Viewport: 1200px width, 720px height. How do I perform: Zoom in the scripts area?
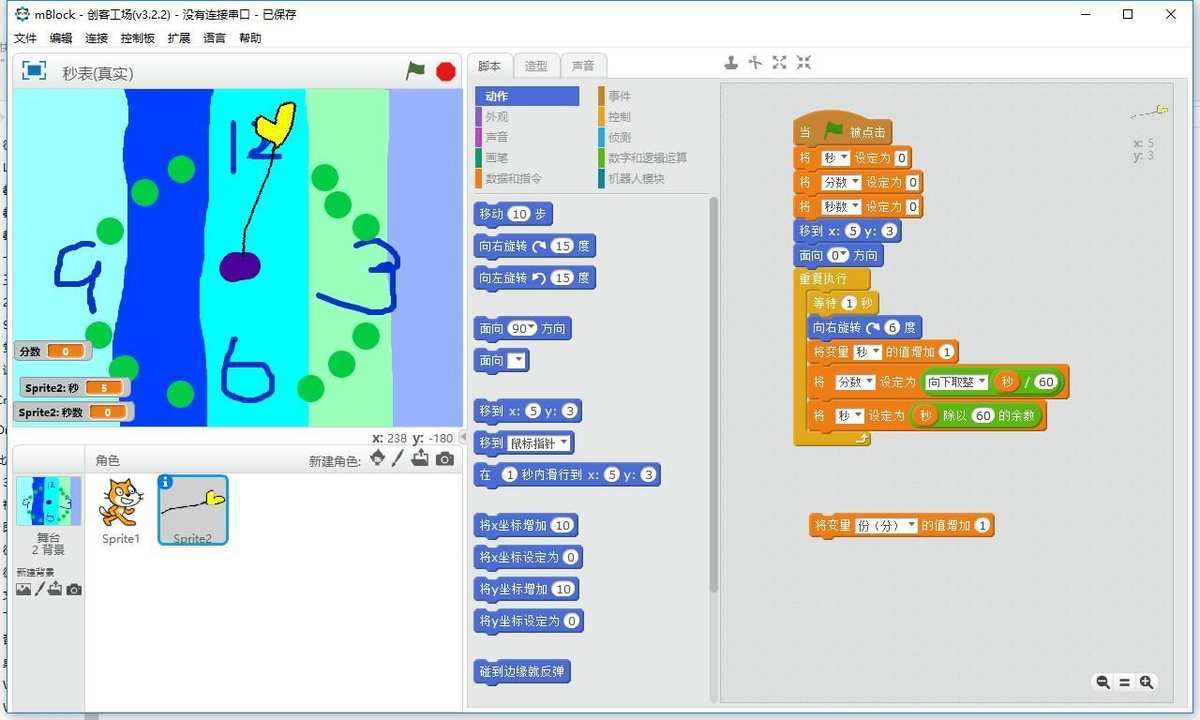1147,682
